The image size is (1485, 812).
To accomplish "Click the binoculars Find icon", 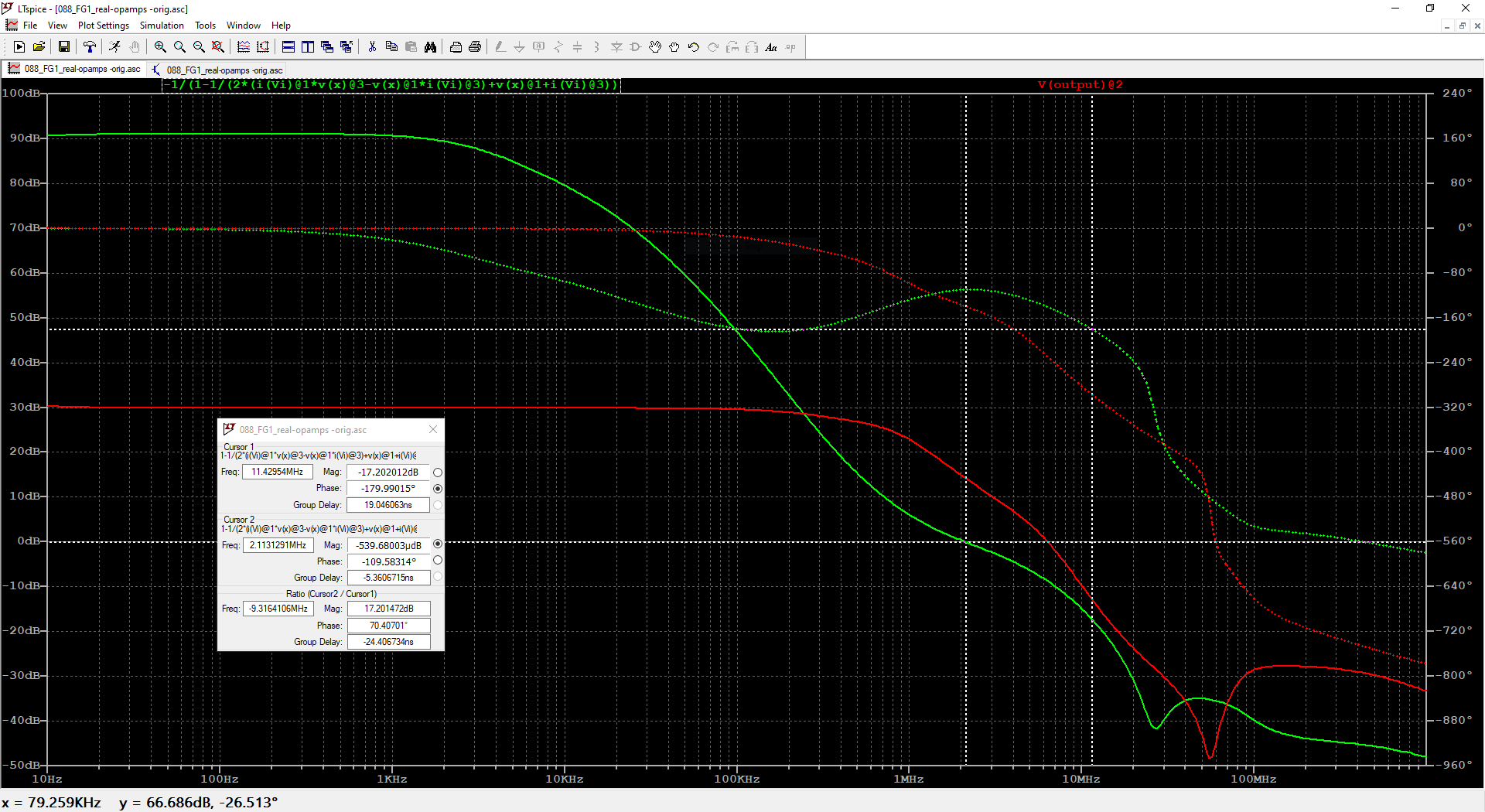I will tap(430, 47).
